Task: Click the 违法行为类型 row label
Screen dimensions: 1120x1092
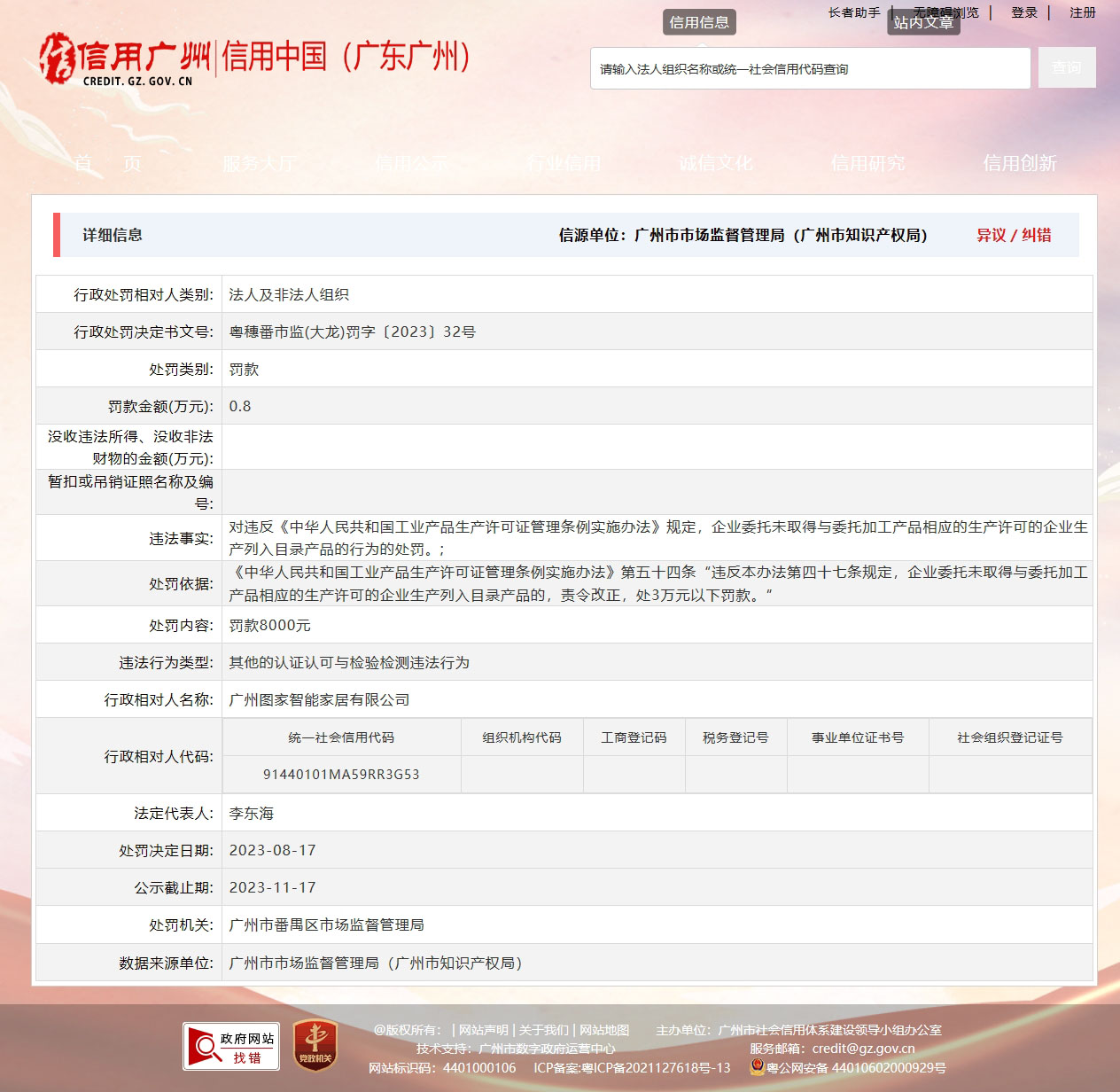Action: pyautogui.click(x=167, y=662)
